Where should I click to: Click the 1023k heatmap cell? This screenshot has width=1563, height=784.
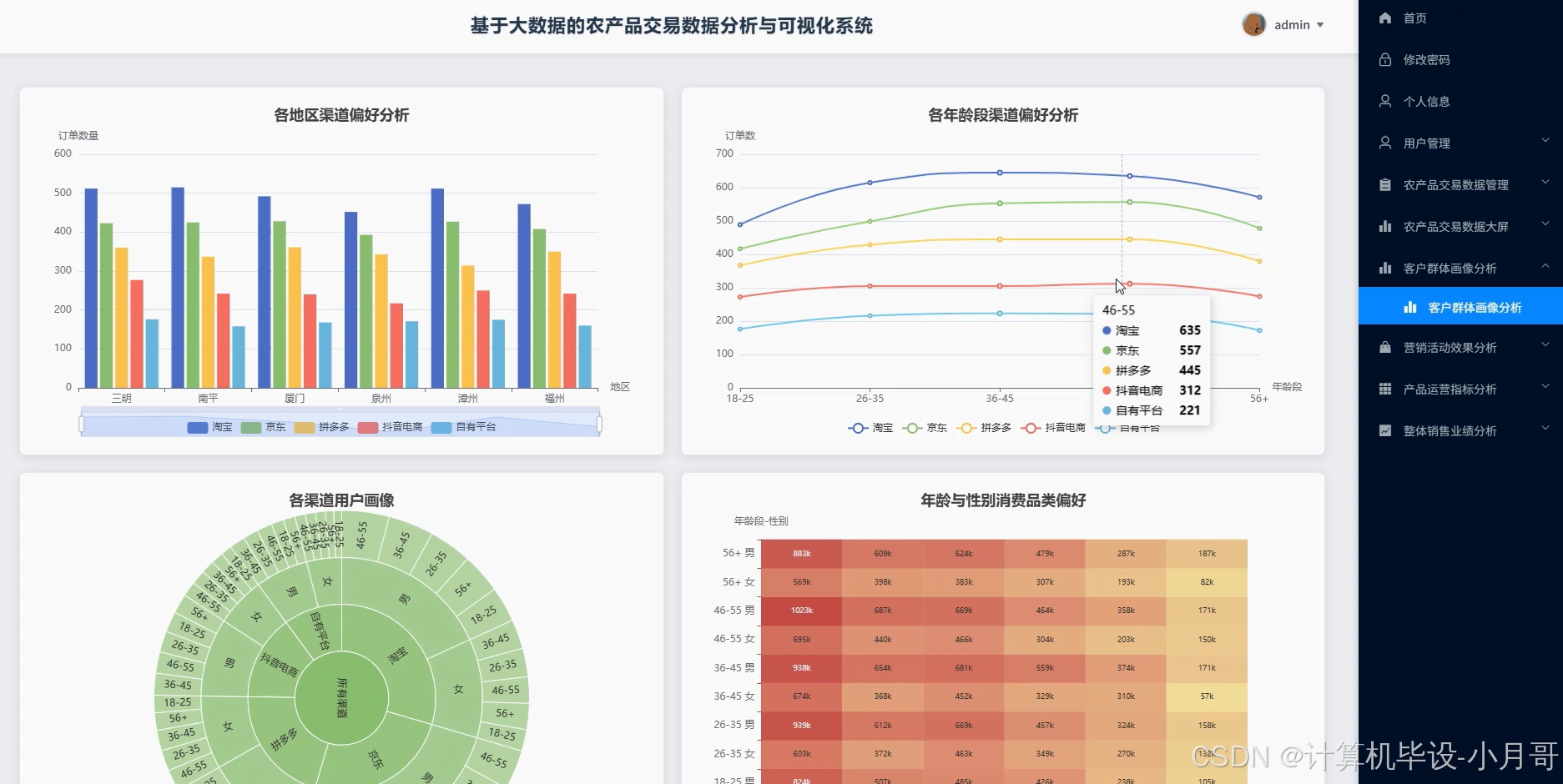pos(801,611)
